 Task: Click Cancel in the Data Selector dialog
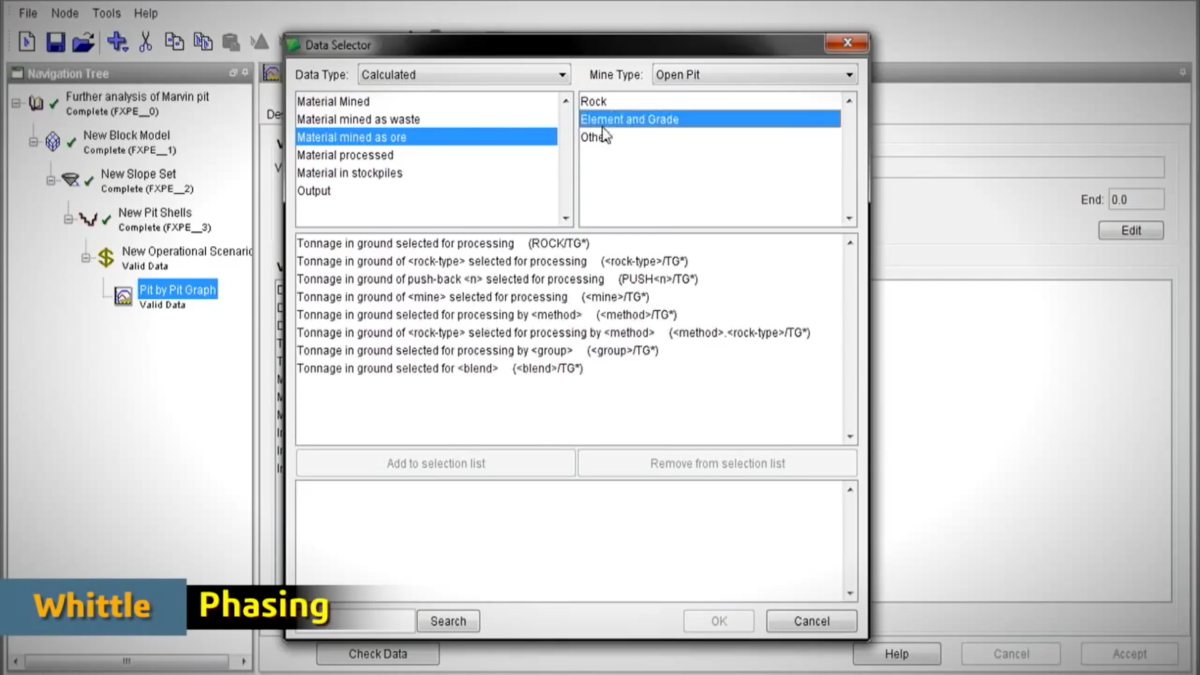811,621
